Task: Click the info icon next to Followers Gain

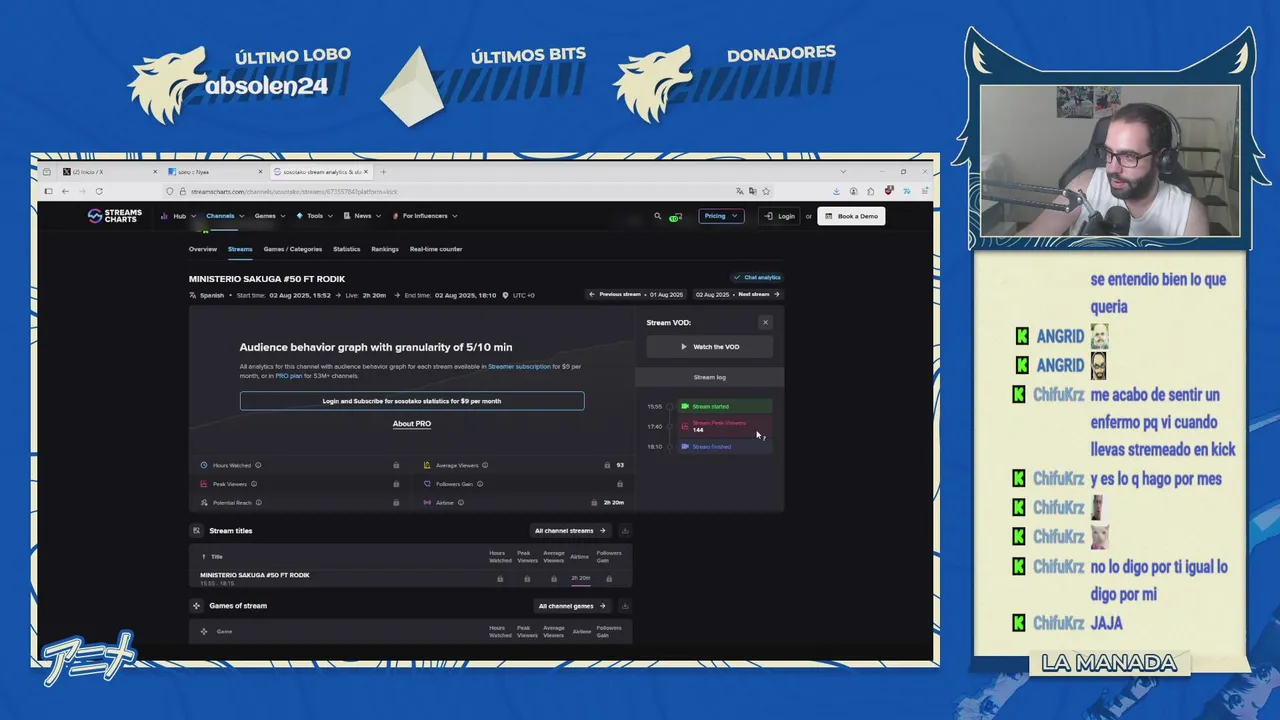Action: point(480,484)
